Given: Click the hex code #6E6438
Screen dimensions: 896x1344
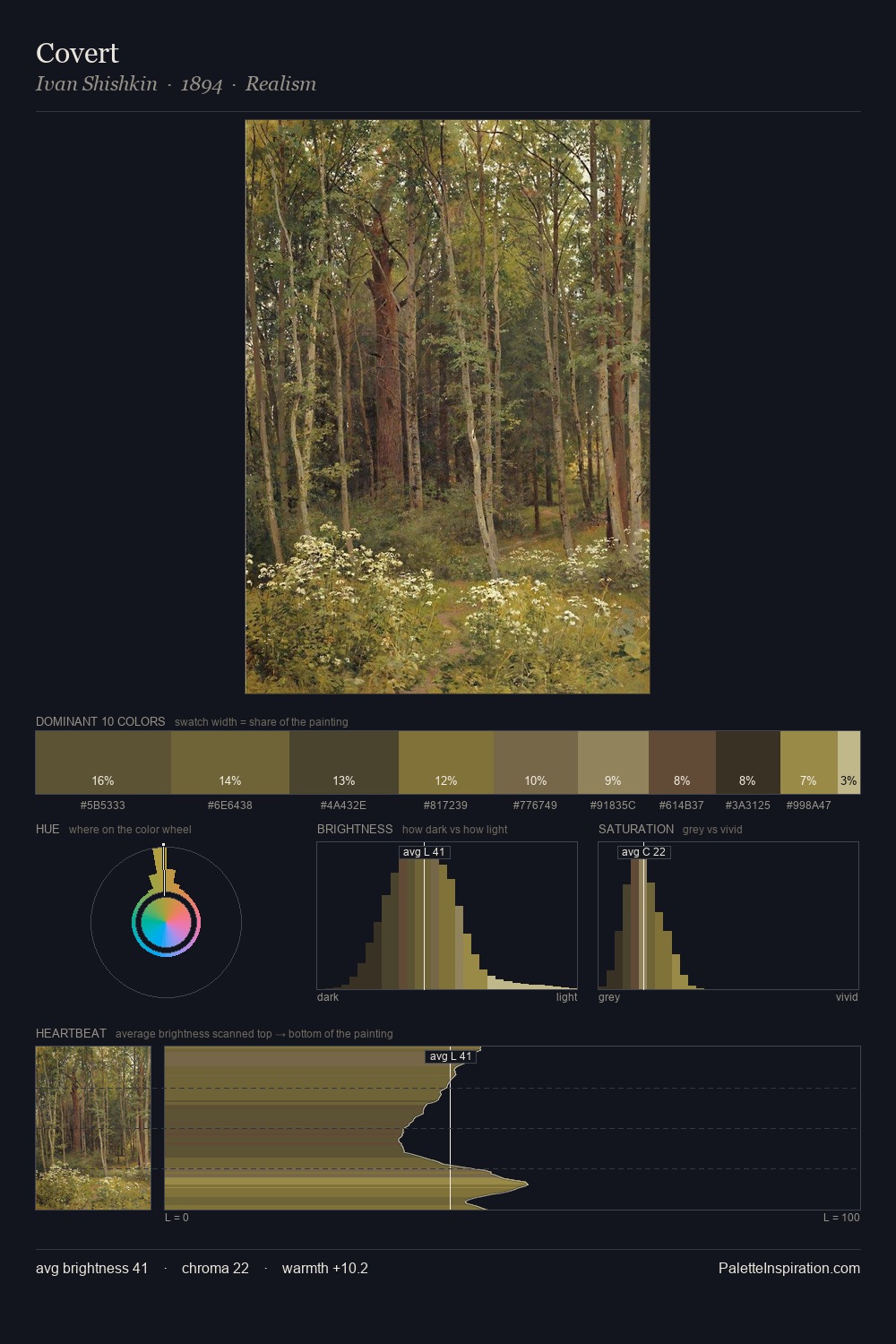Looking at the screenshot, I should click(230, 806).
